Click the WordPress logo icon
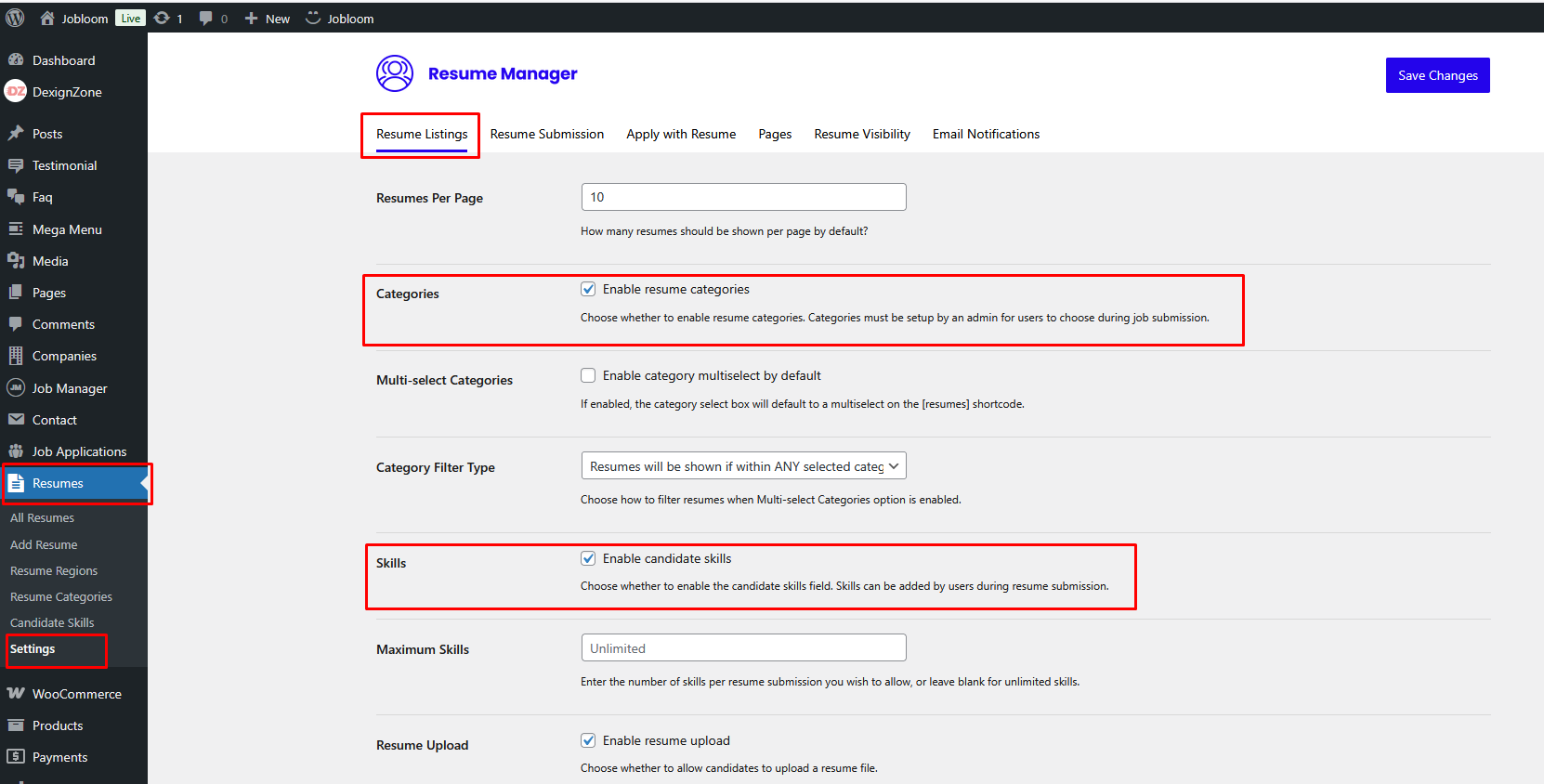The image size is (1544, 784). [15, 18]
